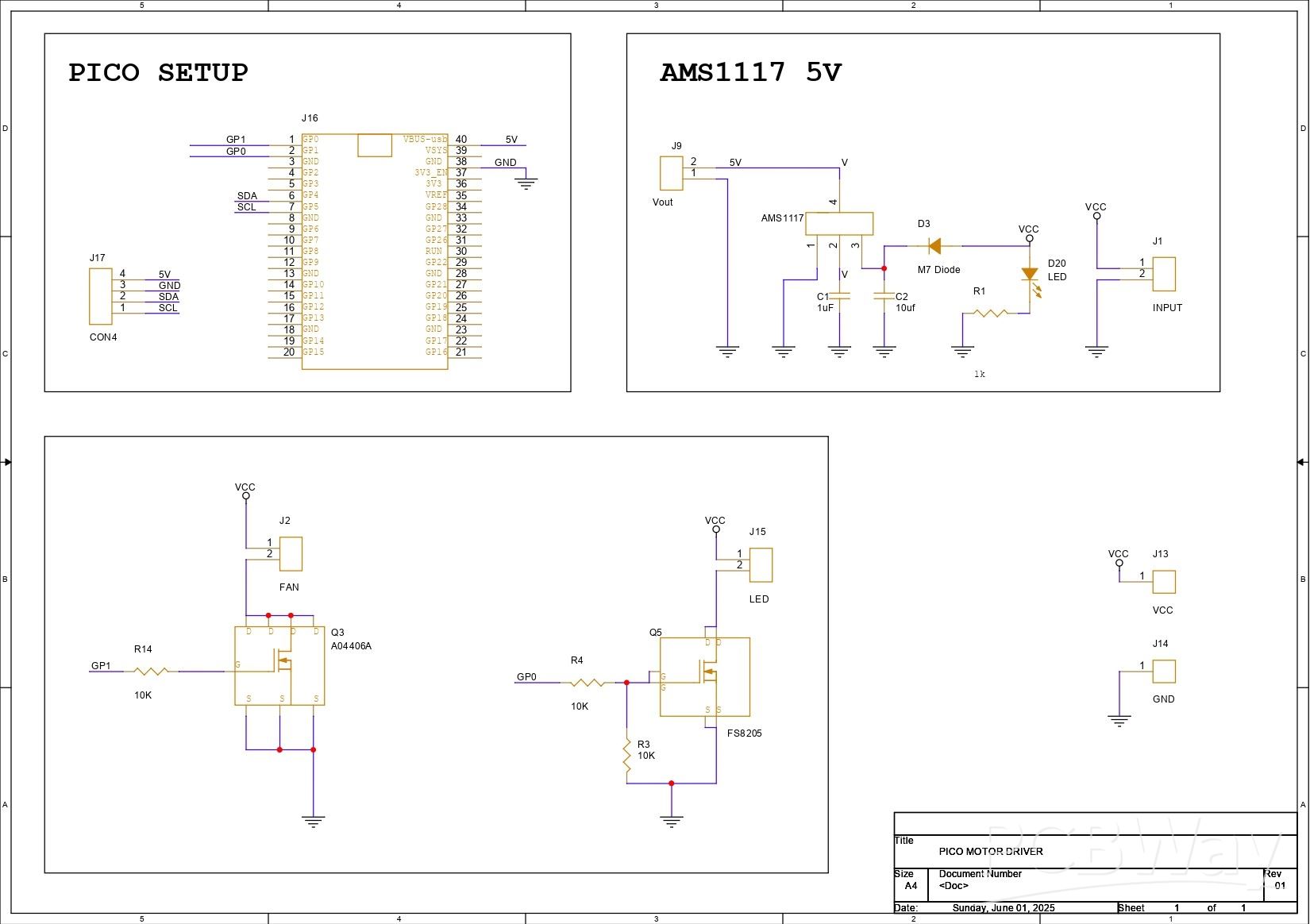Select the J16 Pico module body
Screen dimensions: 1310x924
tap(374, 251)
